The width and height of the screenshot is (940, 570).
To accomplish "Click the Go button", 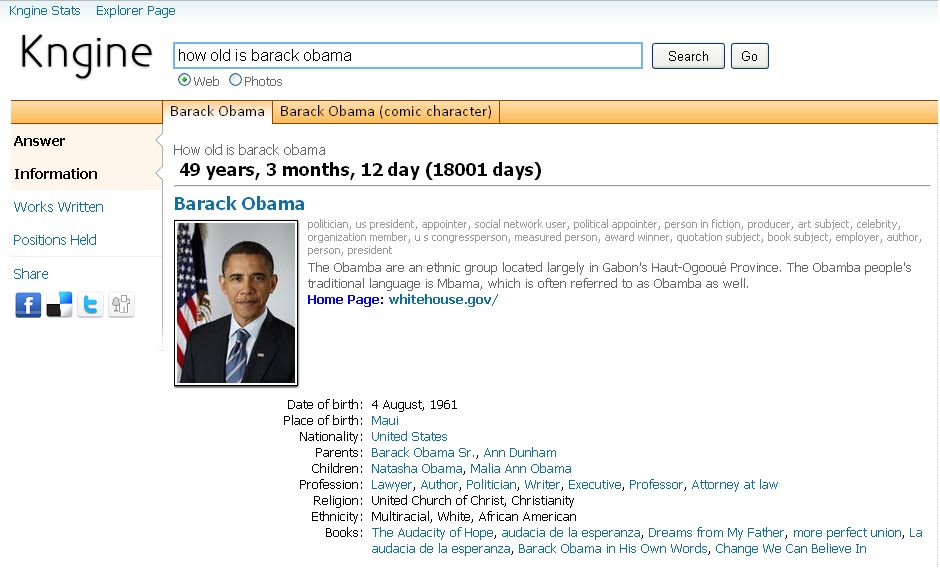I will click(x=749, y=56).
